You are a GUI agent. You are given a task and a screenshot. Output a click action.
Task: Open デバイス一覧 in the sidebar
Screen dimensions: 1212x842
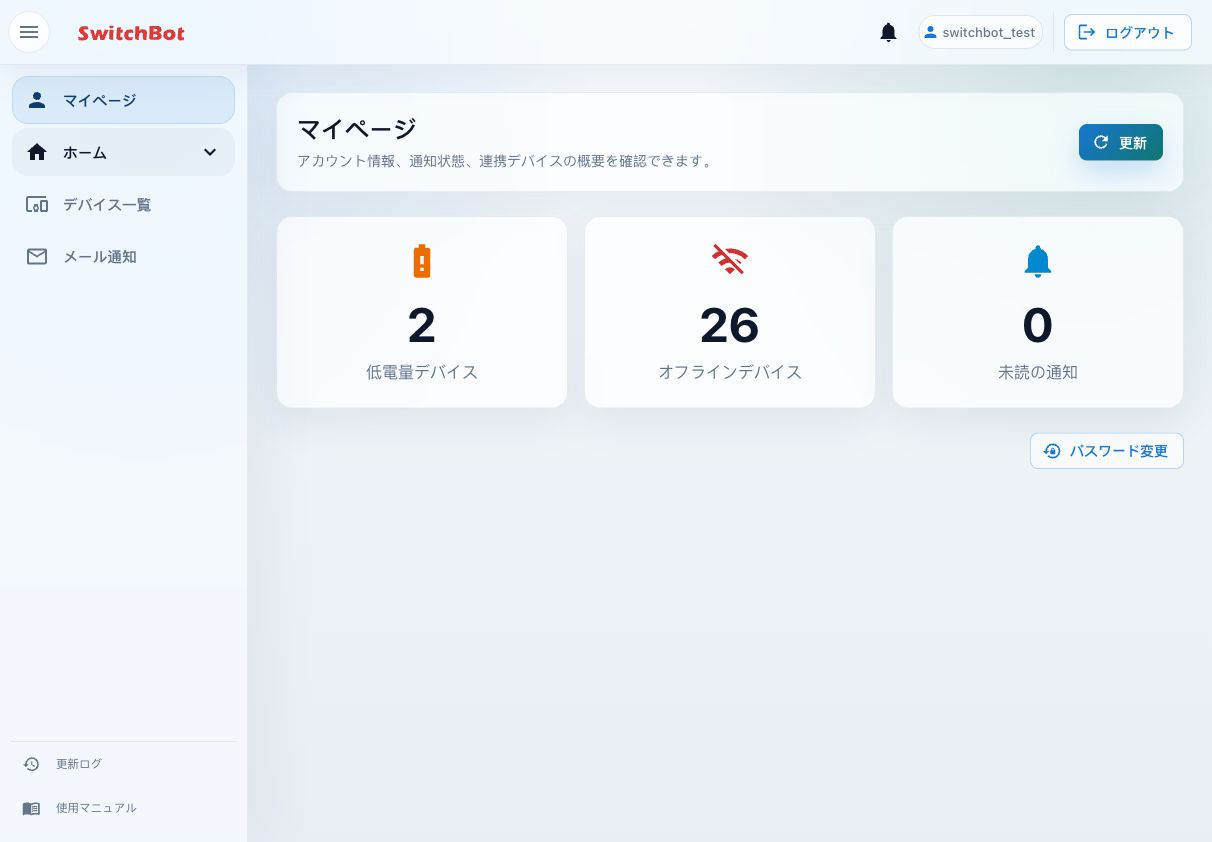pyautogui.click(x=124, y=204)
